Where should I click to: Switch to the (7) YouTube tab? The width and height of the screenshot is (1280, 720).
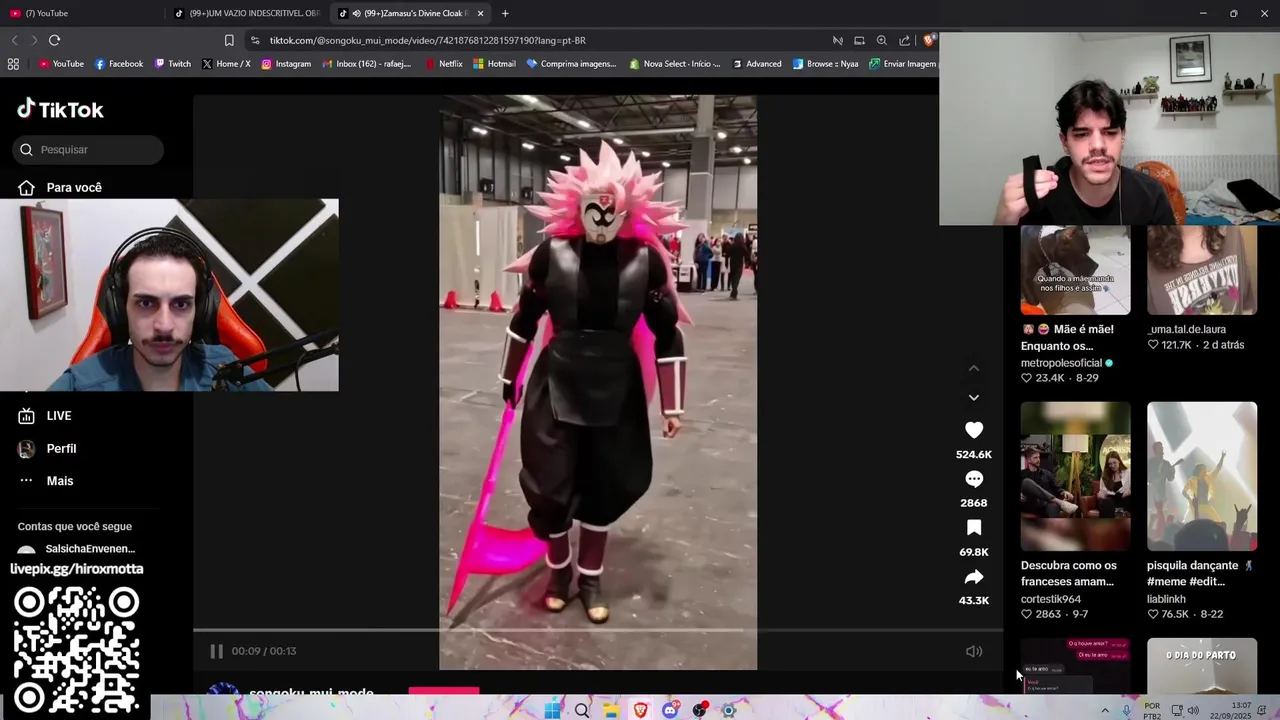pyautogui.click(x=84, y=13)
